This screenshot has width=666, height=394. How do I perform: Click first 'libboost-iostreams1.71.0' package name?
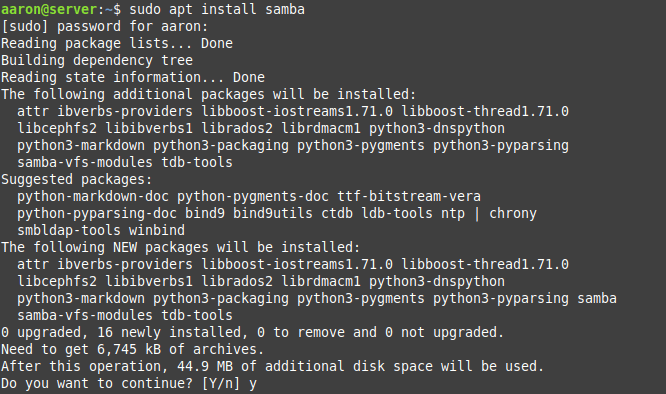(297, 111)
